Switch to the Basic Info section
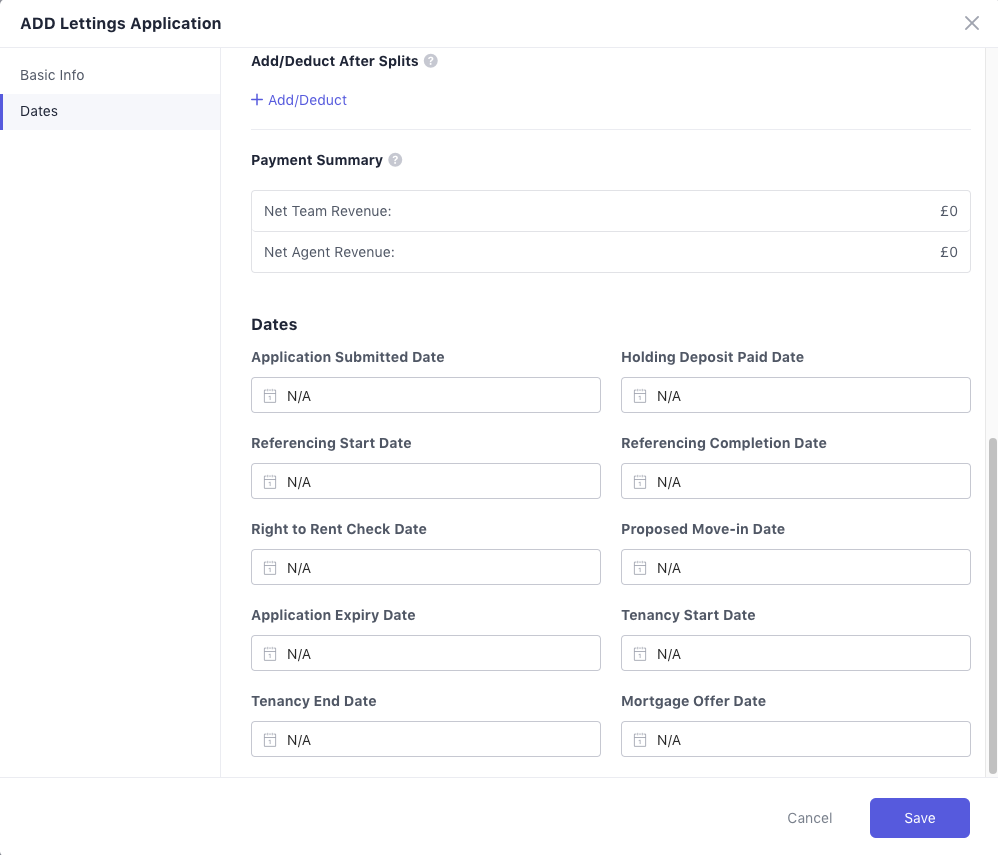 (x=52, y=75)
